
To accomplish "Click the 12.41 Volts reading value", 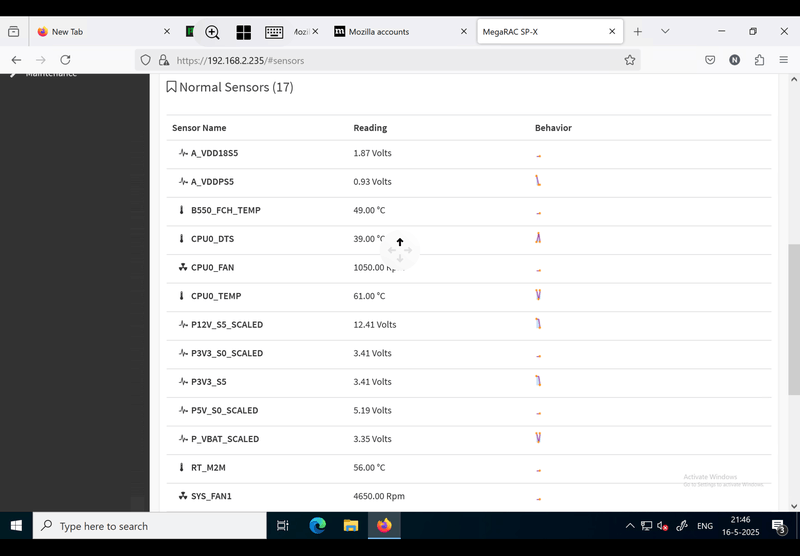I will coord(374,324).
